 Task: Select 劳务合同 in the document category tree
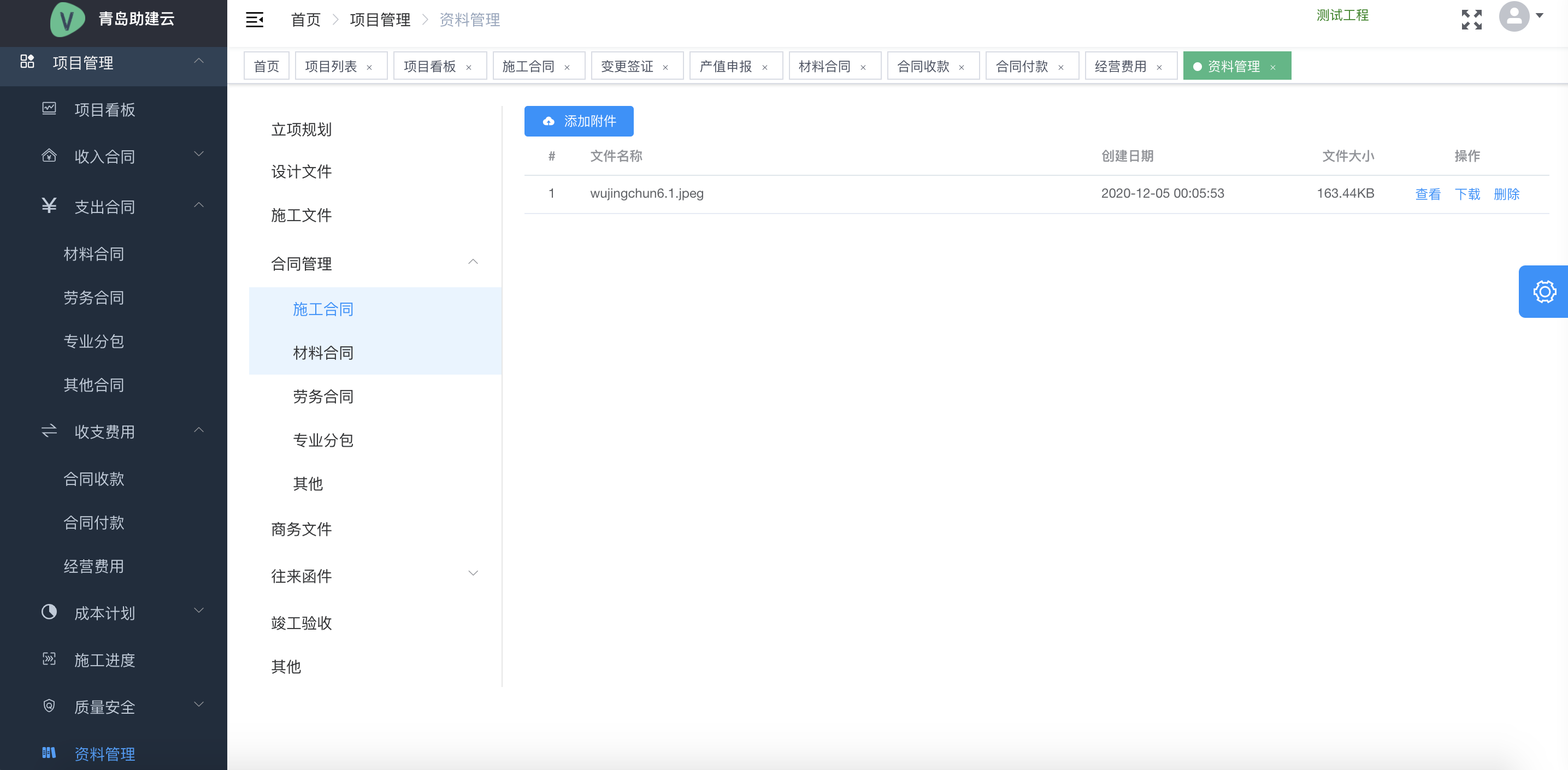coord(322,396)
